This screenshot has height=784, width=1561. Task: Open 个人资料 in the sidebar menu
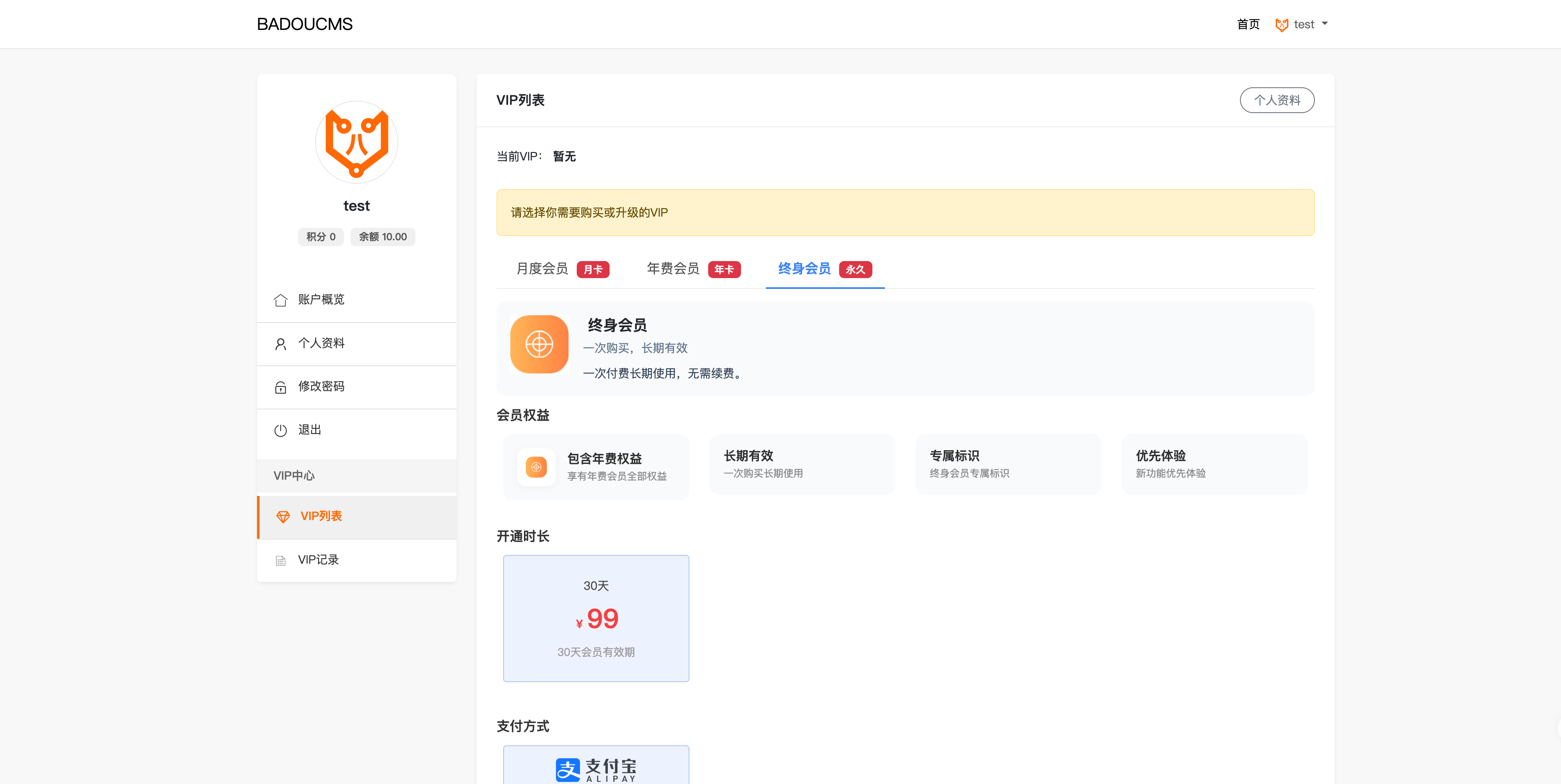(356, 343)
